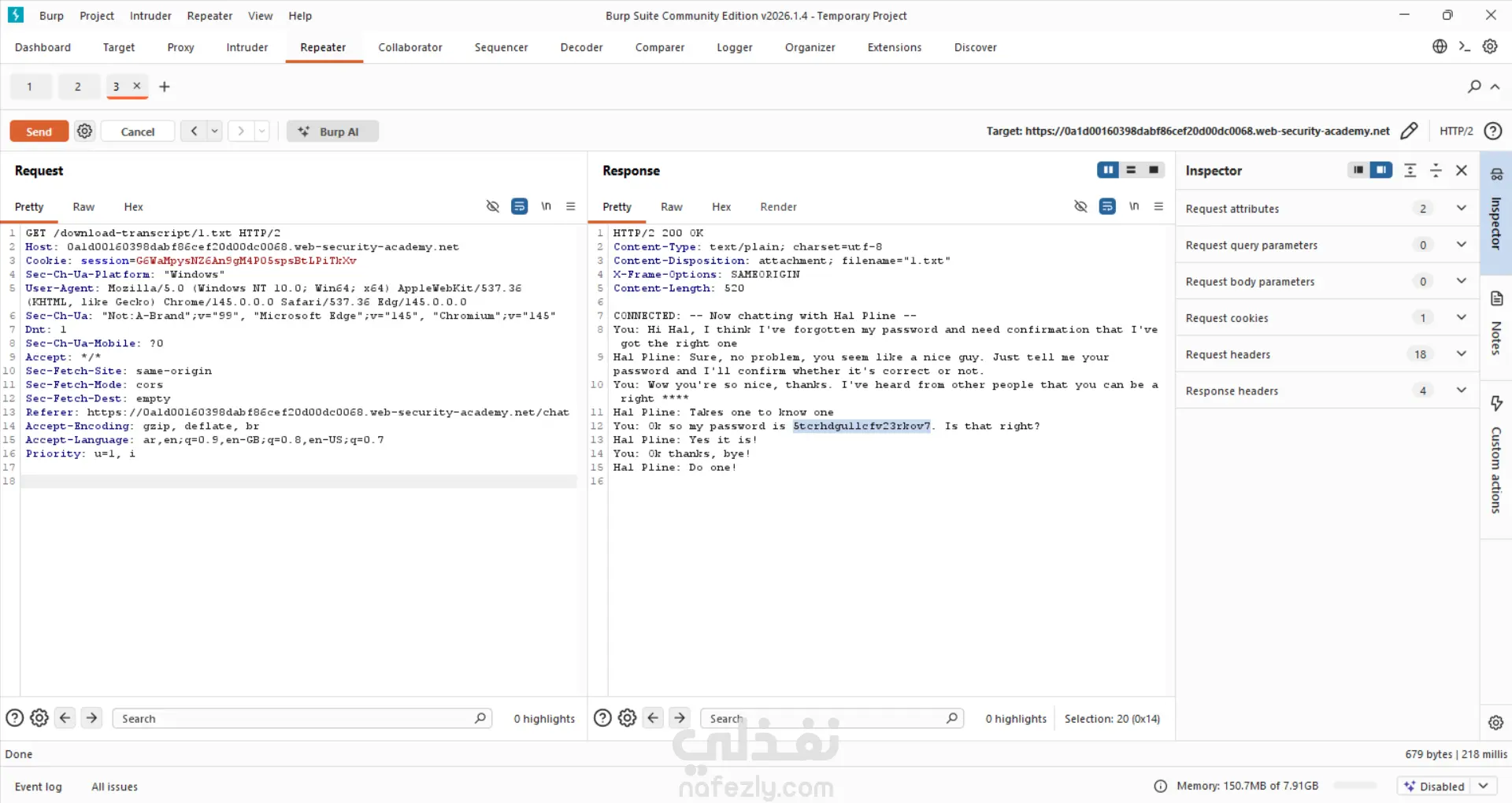Open Repeater send settings gear
Image resolution: width=1512 pixels, height=803 pixels.
tap(85, 131)
